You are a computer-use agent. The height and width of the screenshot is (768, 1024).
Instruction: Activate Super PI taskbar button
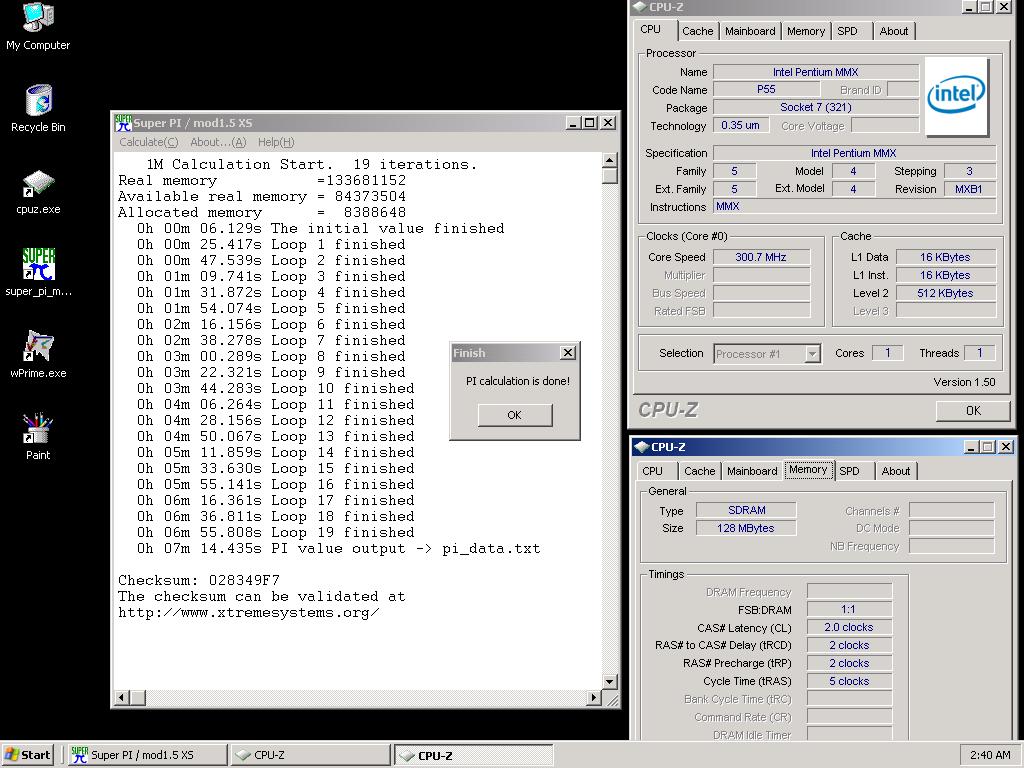(x=147, y=755)
